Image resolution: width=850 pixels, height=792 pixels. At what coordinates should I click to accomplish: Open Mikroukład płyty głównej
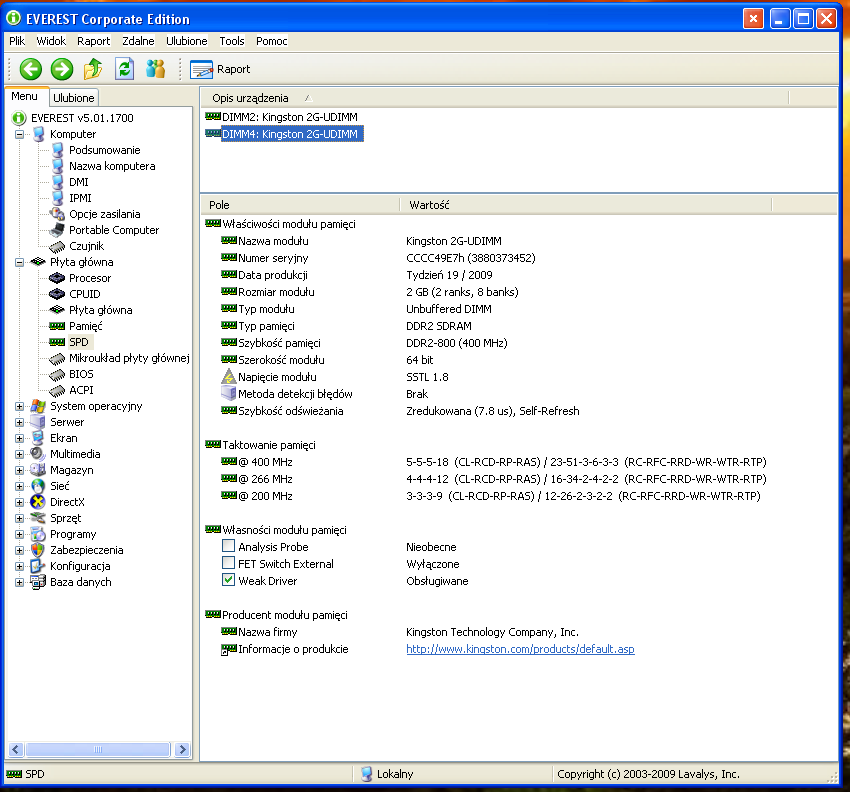129,358
